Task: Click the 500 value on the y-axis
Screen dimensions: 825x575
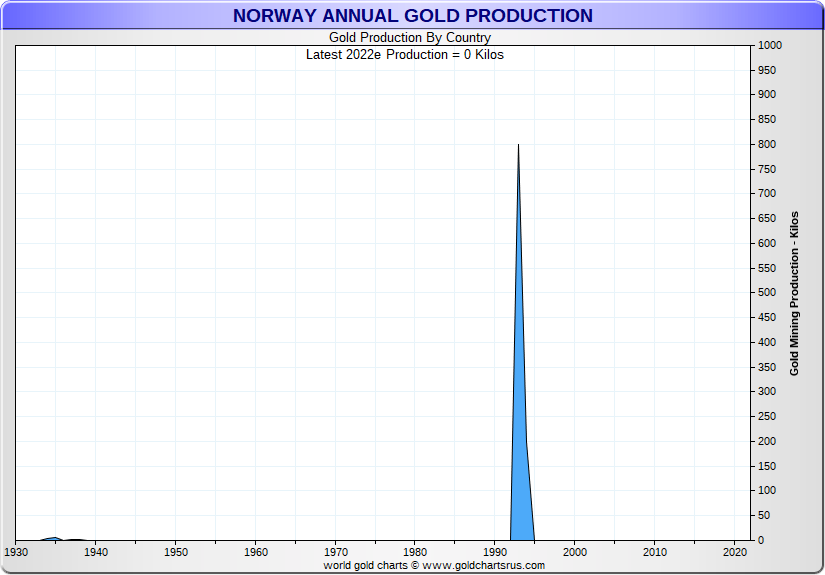Action: click(x=767, y=293)
